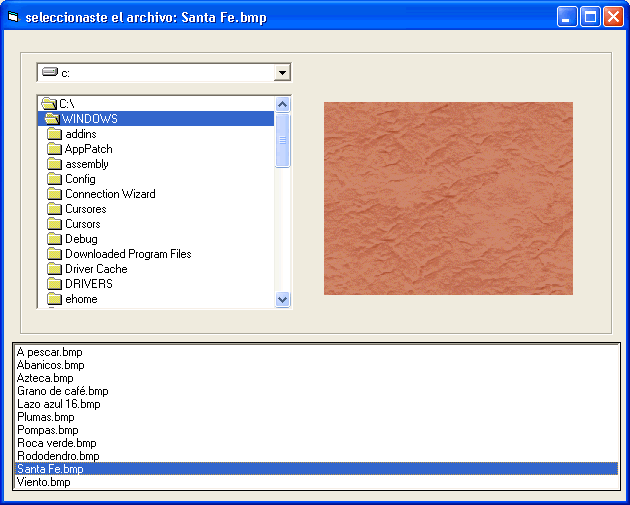Click the Santa Fe texture preview image
The width and height of the screenshot is (630, 505).
coord(448,198)
